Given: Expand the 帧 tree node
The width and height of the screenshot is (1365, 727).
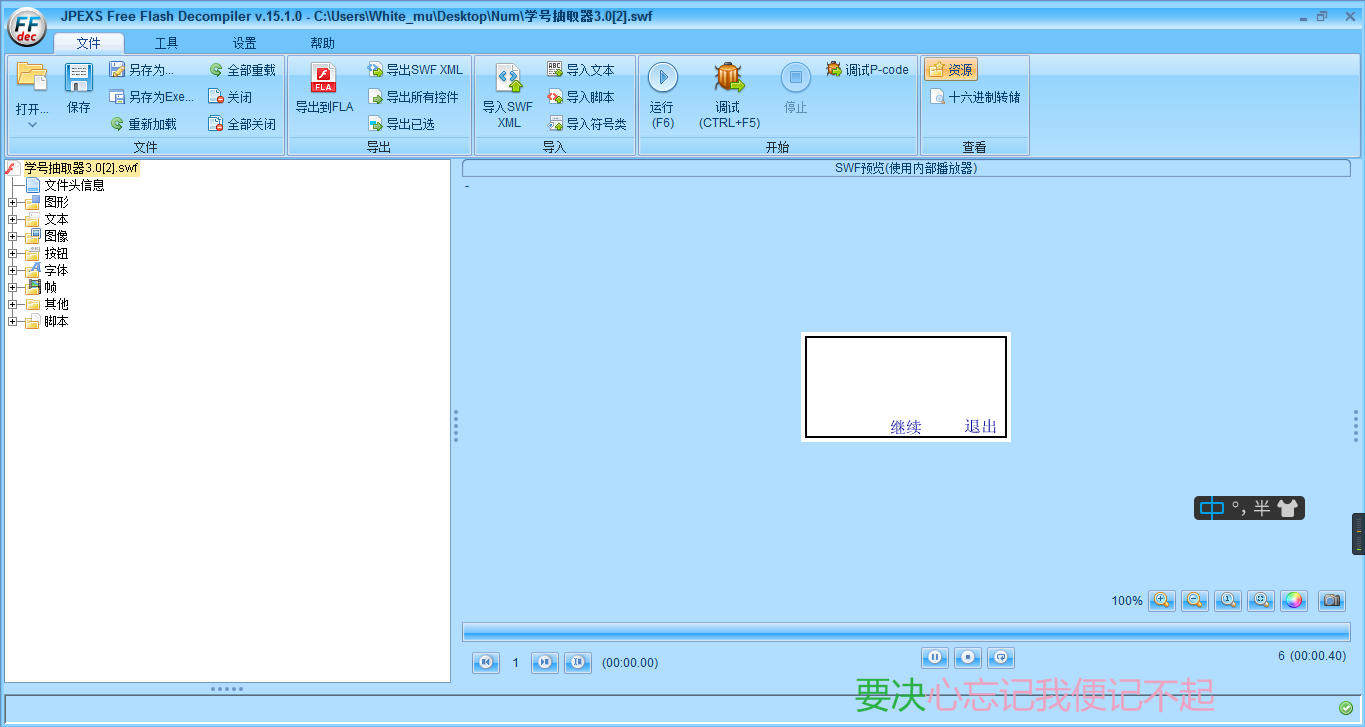Looking at the screenshot, I should [13, 287].
